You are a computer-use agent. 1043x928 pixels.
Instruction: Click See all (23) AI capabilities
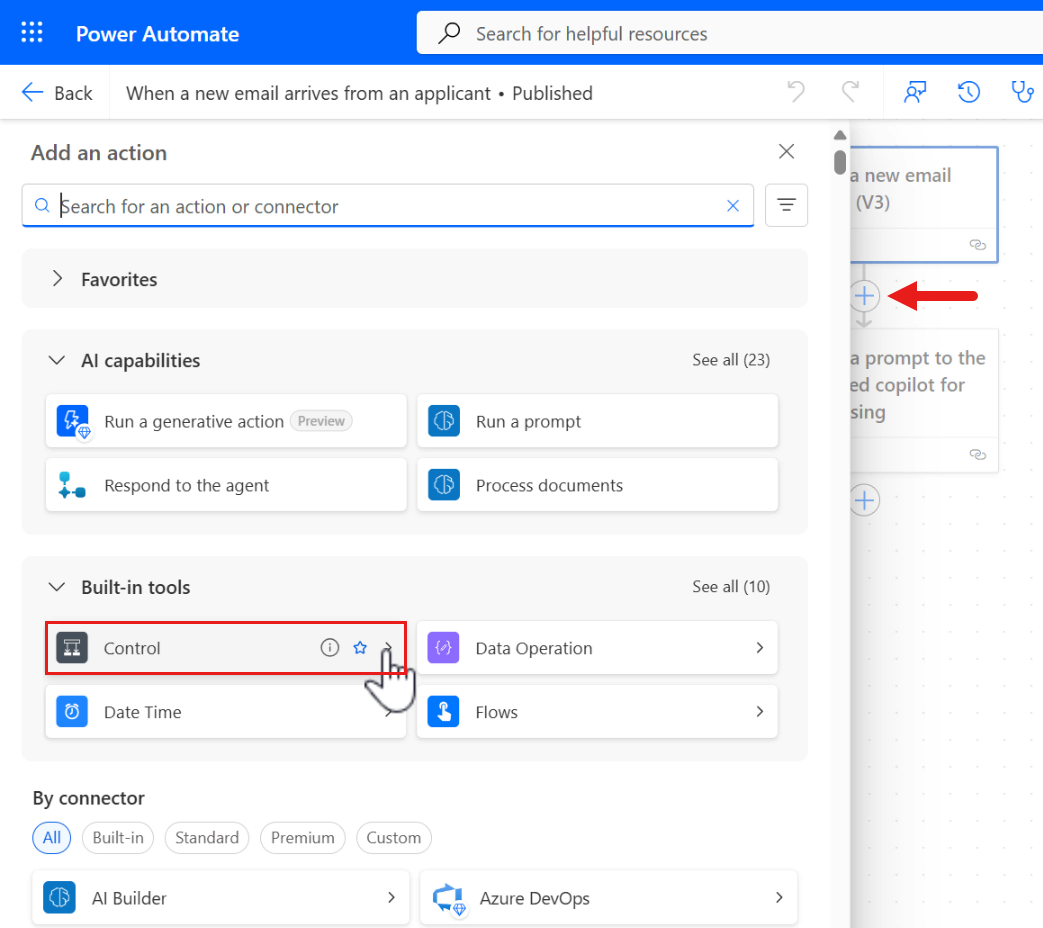(x=731, y=360)
